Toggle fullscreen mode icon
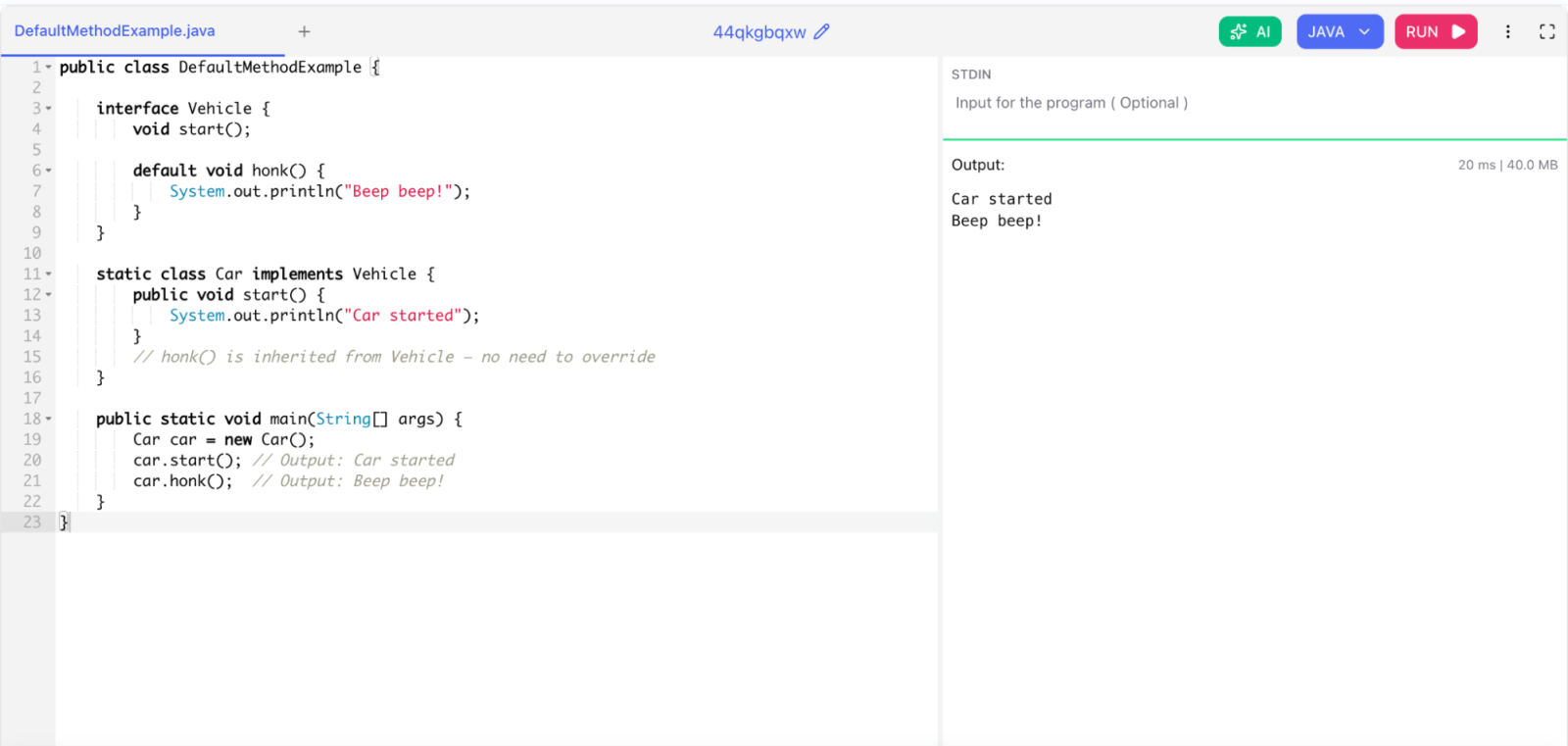 1547,31
